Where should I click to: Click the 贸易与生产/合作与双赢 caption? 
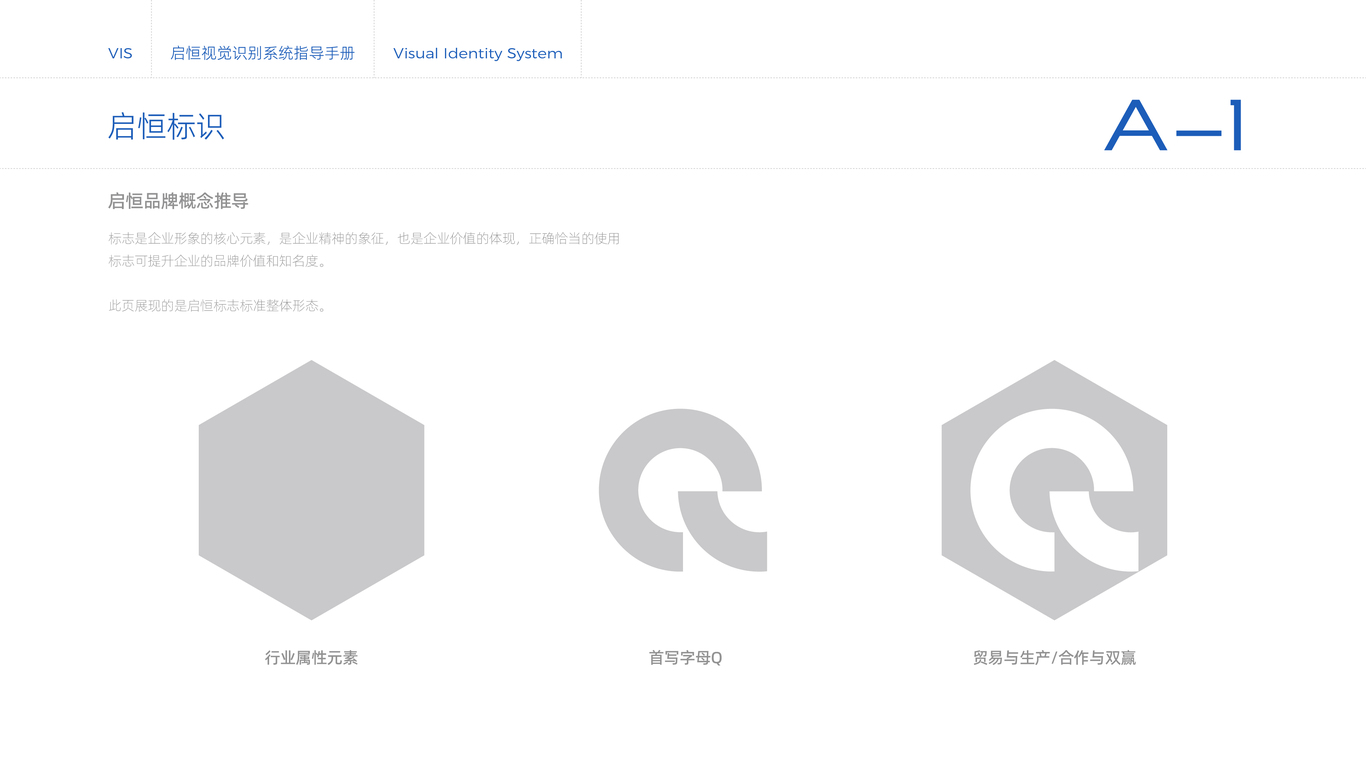[x=1054, y=658]
